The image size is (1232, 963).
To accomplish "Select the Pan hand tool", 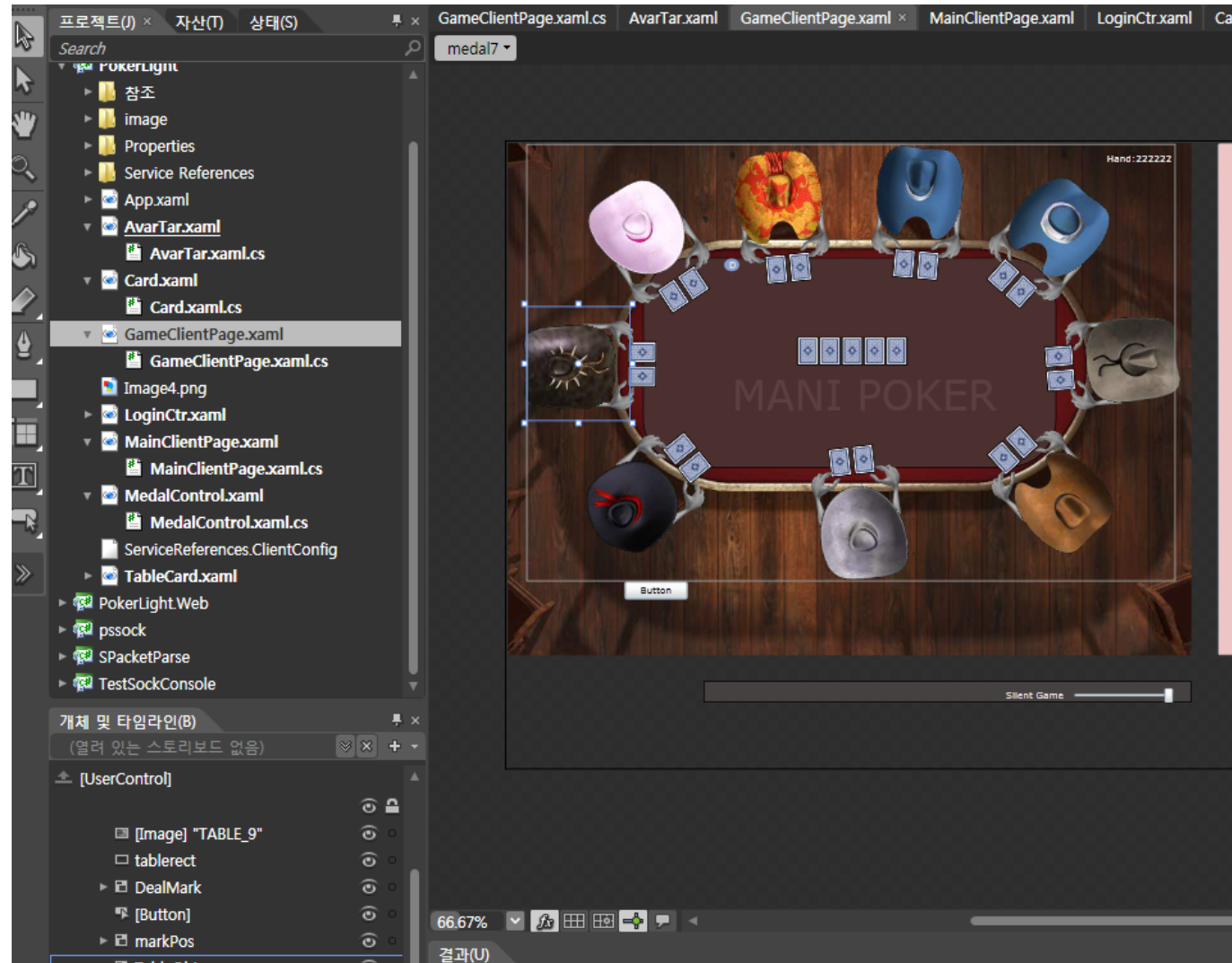I will pyautogui.click(x=24, y=124).
